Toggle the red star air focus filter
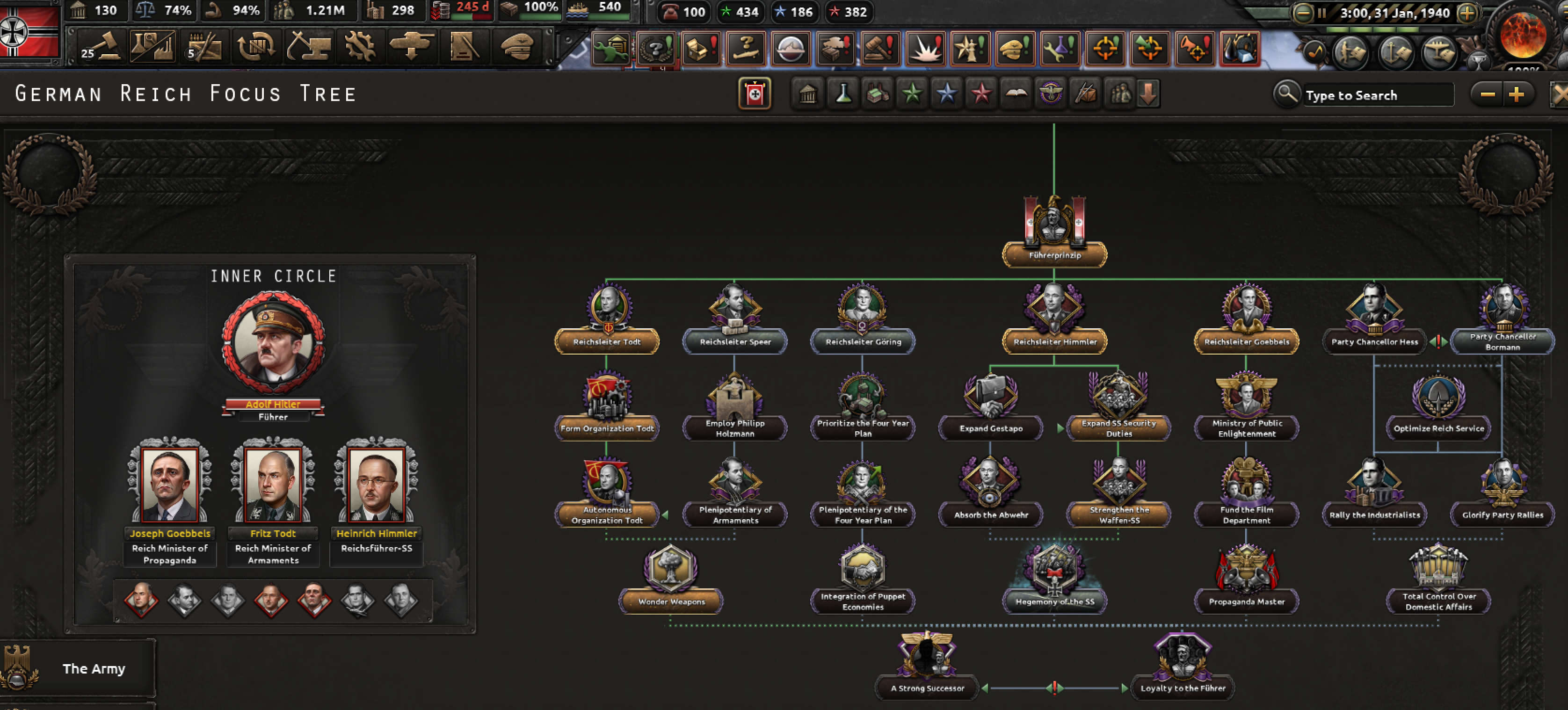Screen dimensions: 1568x710 [981, 94]
